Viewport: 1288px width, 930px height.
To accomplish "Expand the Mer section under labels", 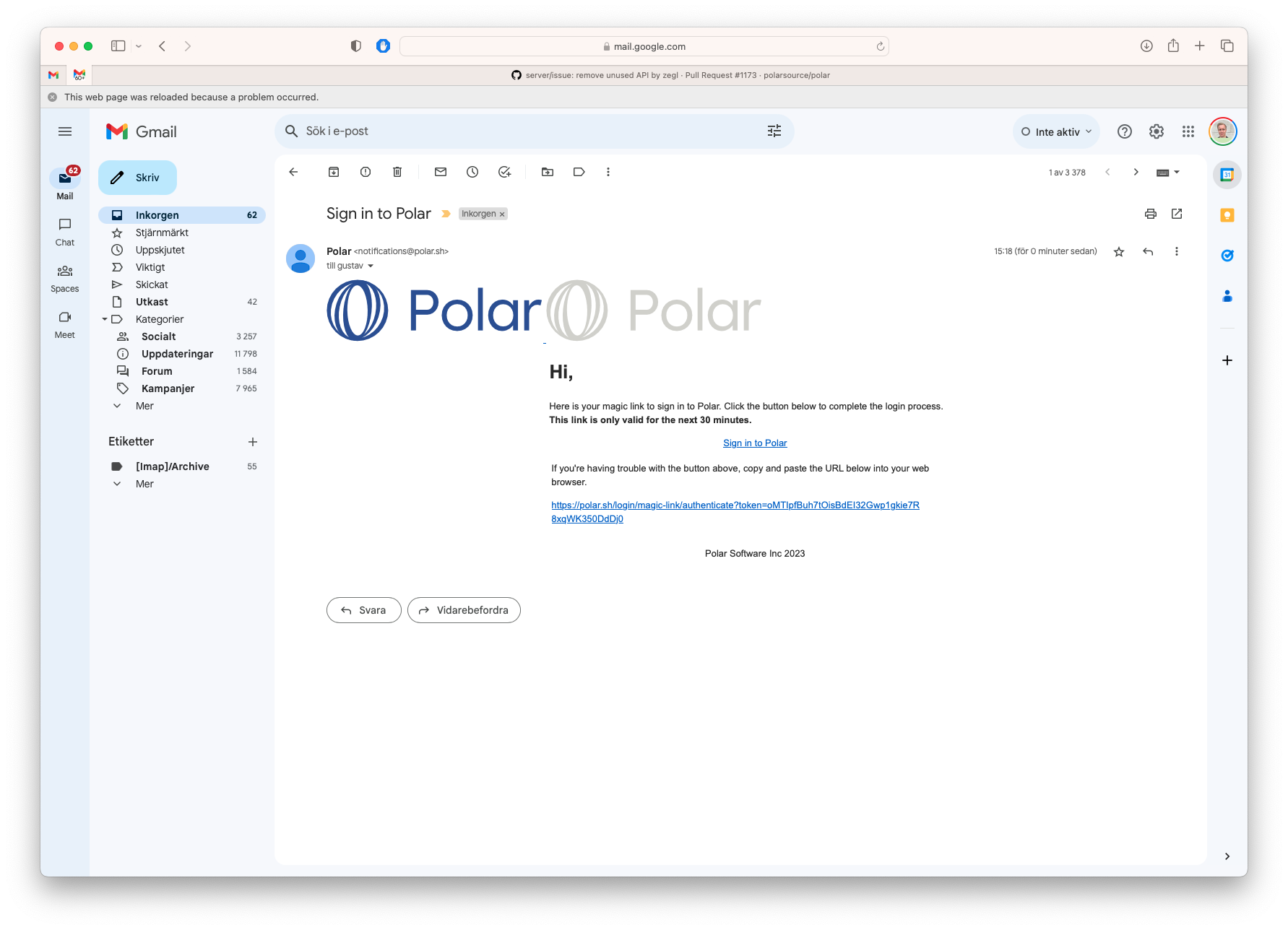I will [144, 484].
